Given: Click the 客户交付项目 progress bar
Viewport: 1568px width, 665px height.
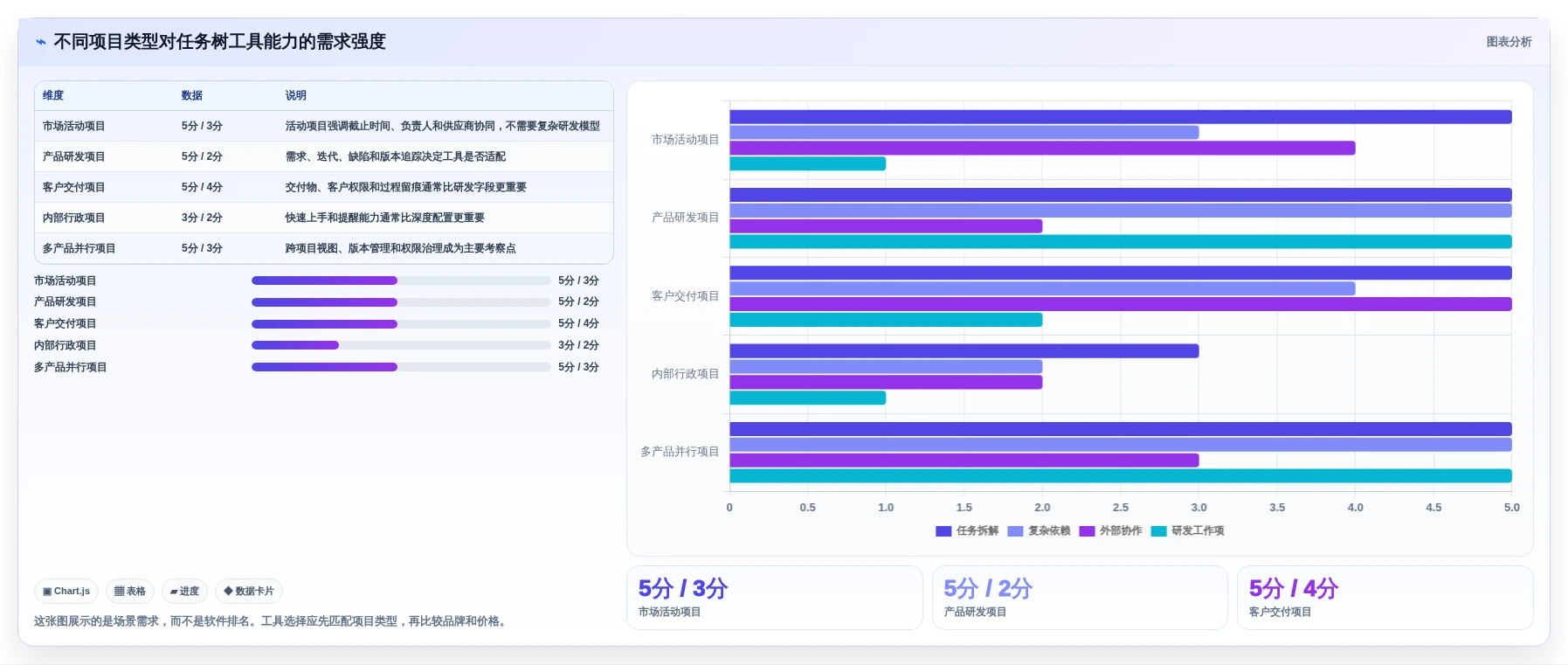Looking at the screenshot, I should [401, 324].
